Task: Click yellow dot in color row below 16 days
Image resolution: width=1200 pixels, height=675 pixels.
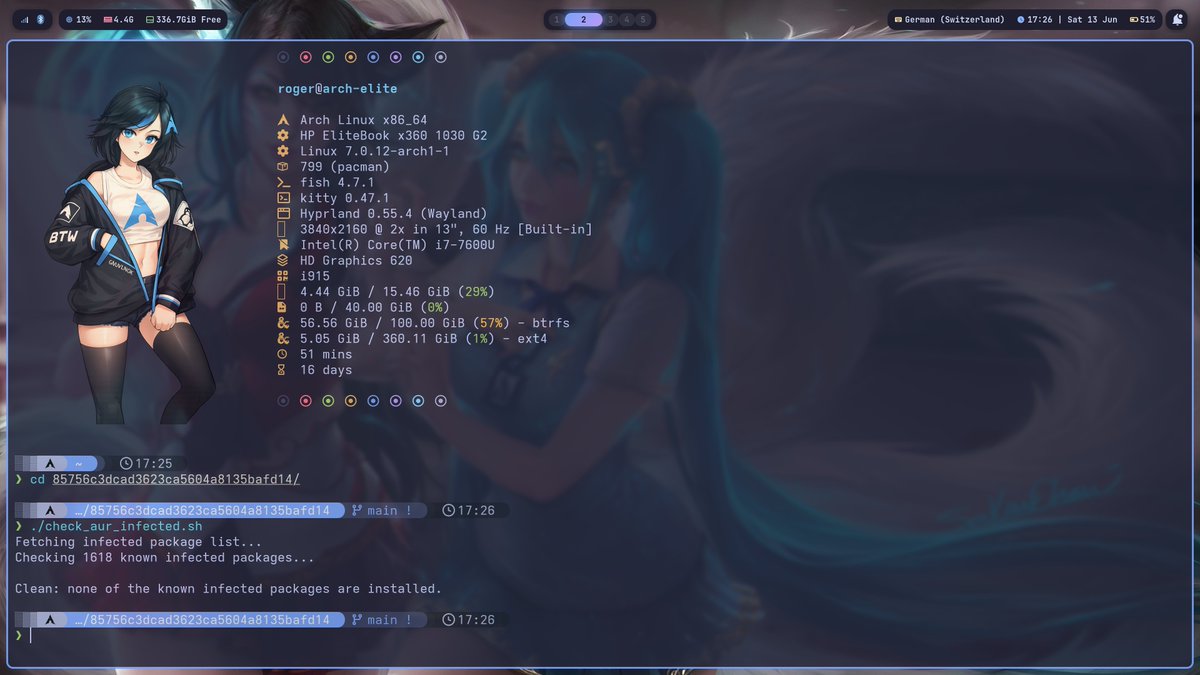Action: tap(351, 401)
